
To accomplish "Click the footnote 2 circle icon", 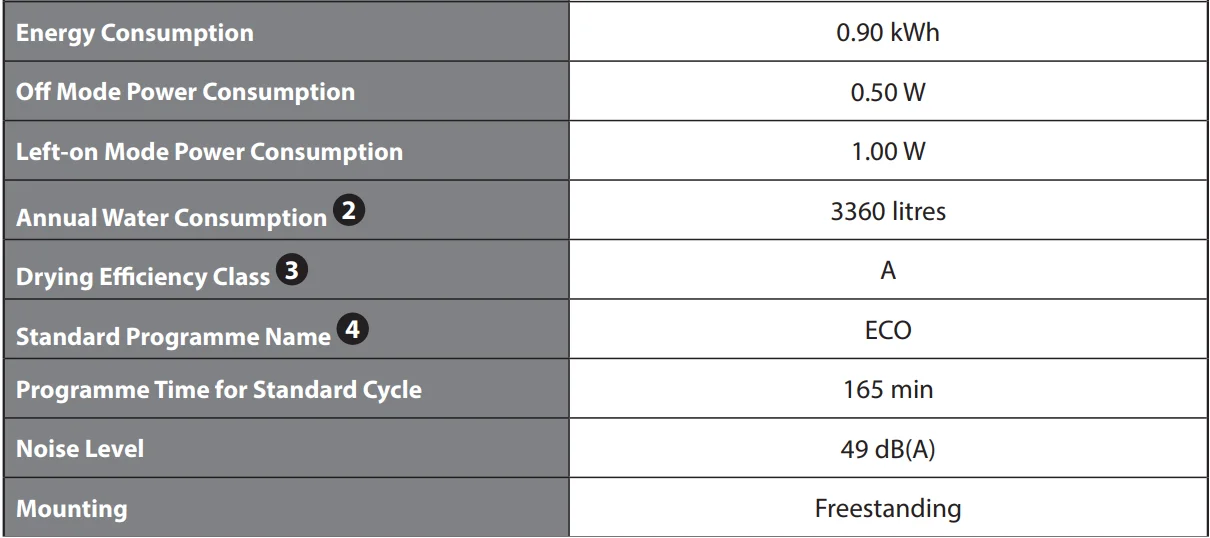I will click(348, 212).
